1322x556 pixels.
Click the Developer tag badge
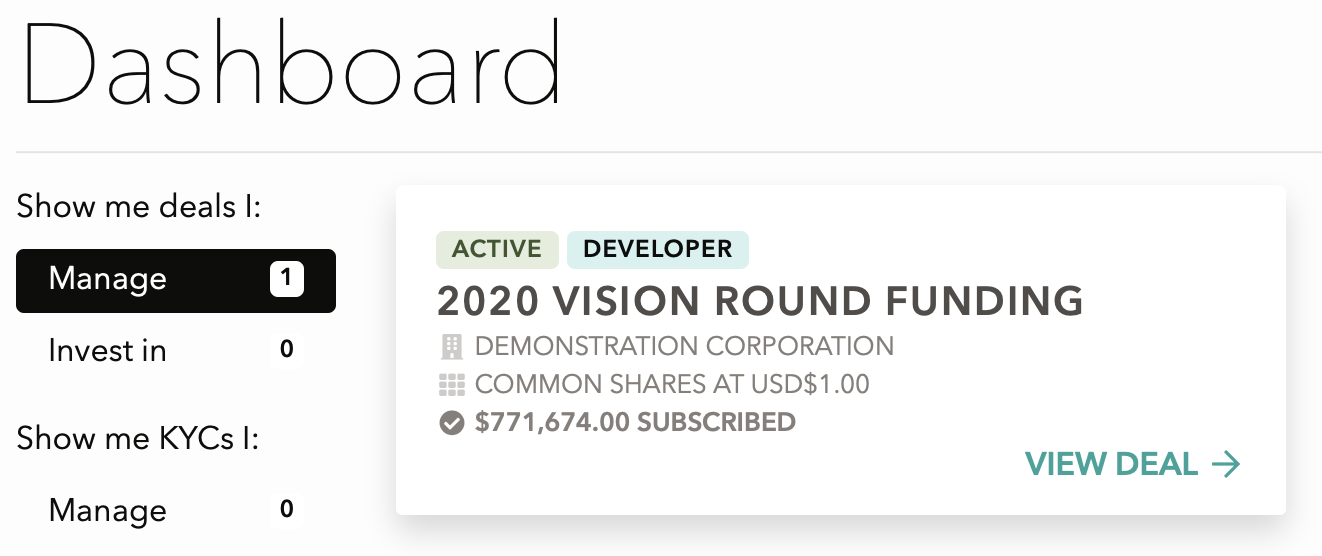click(658, 250)
